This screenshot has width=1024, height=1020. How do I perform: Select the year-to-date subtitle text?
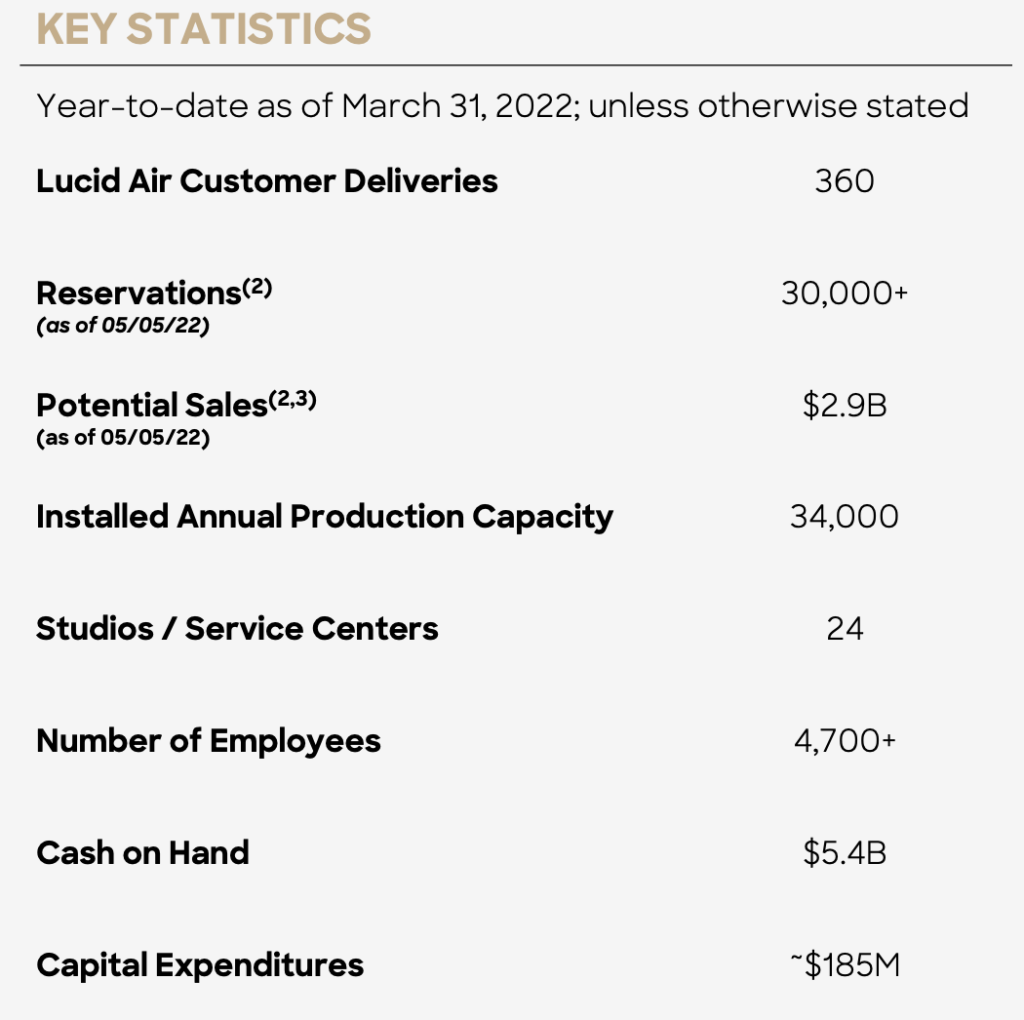pos(502,106)
